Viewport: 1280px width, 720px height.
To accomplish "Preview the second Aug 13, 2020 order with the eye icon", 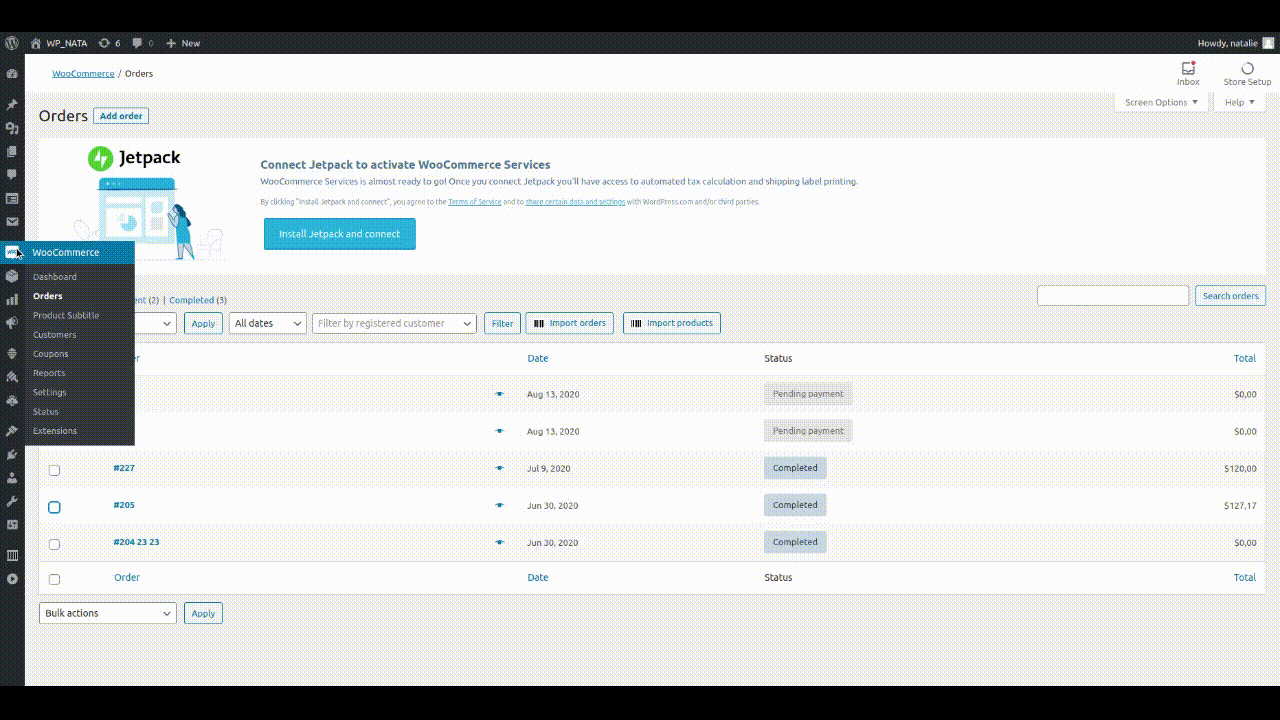I will (499, 431).
